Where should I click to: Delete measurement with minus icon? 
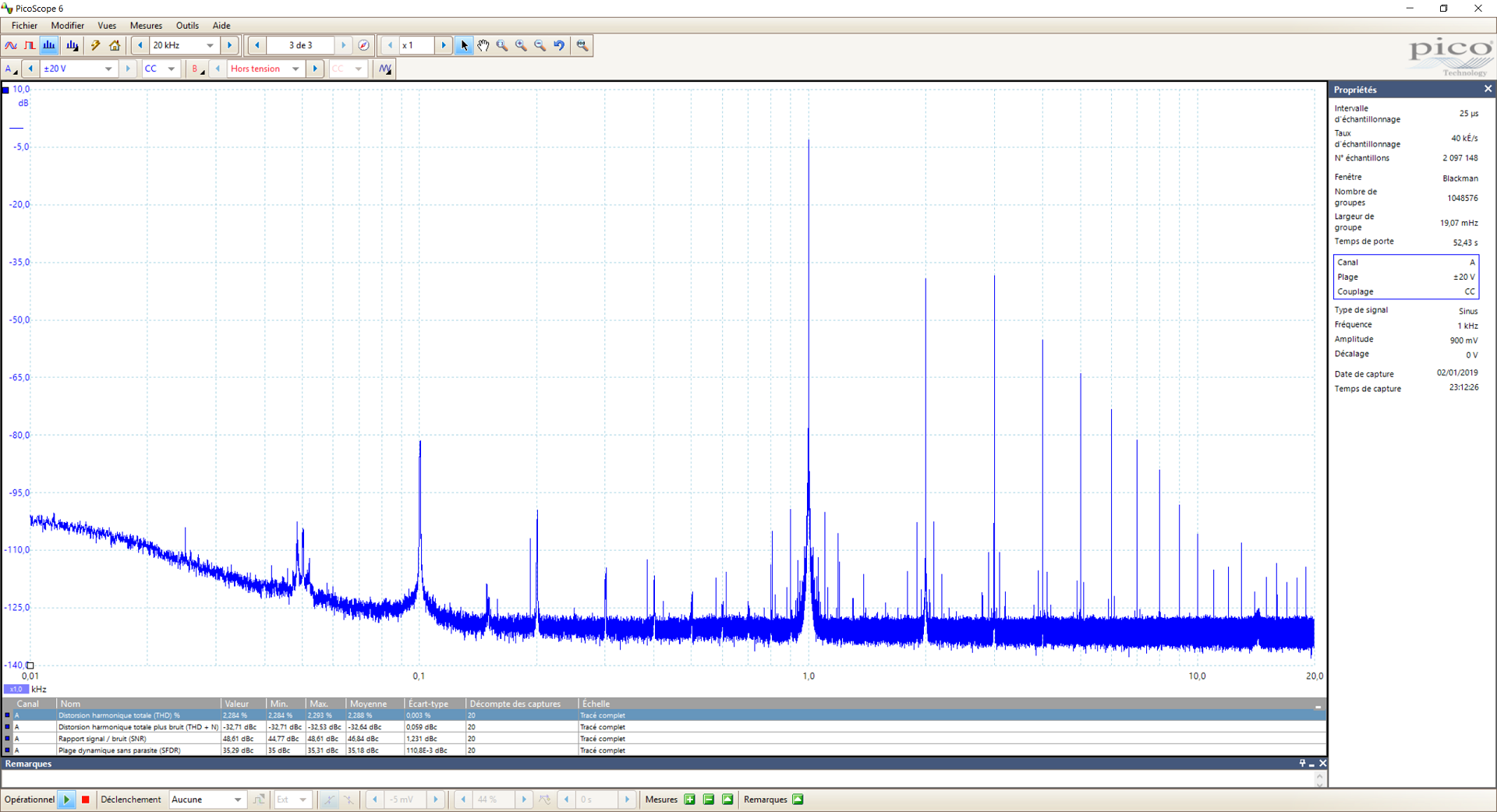pyautogui.click(x=709, y=800)
